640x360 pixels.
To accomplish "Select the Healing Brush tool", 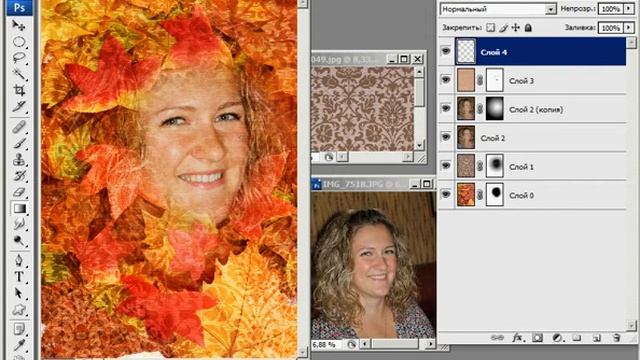I will coord(19,127).
